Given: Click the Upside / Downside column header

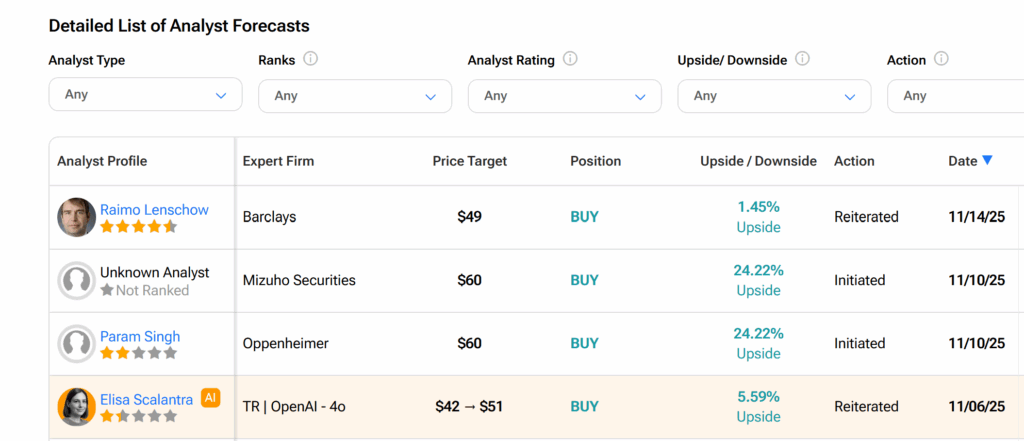Looking at the screenshot, I should click(x=758, y=161).
